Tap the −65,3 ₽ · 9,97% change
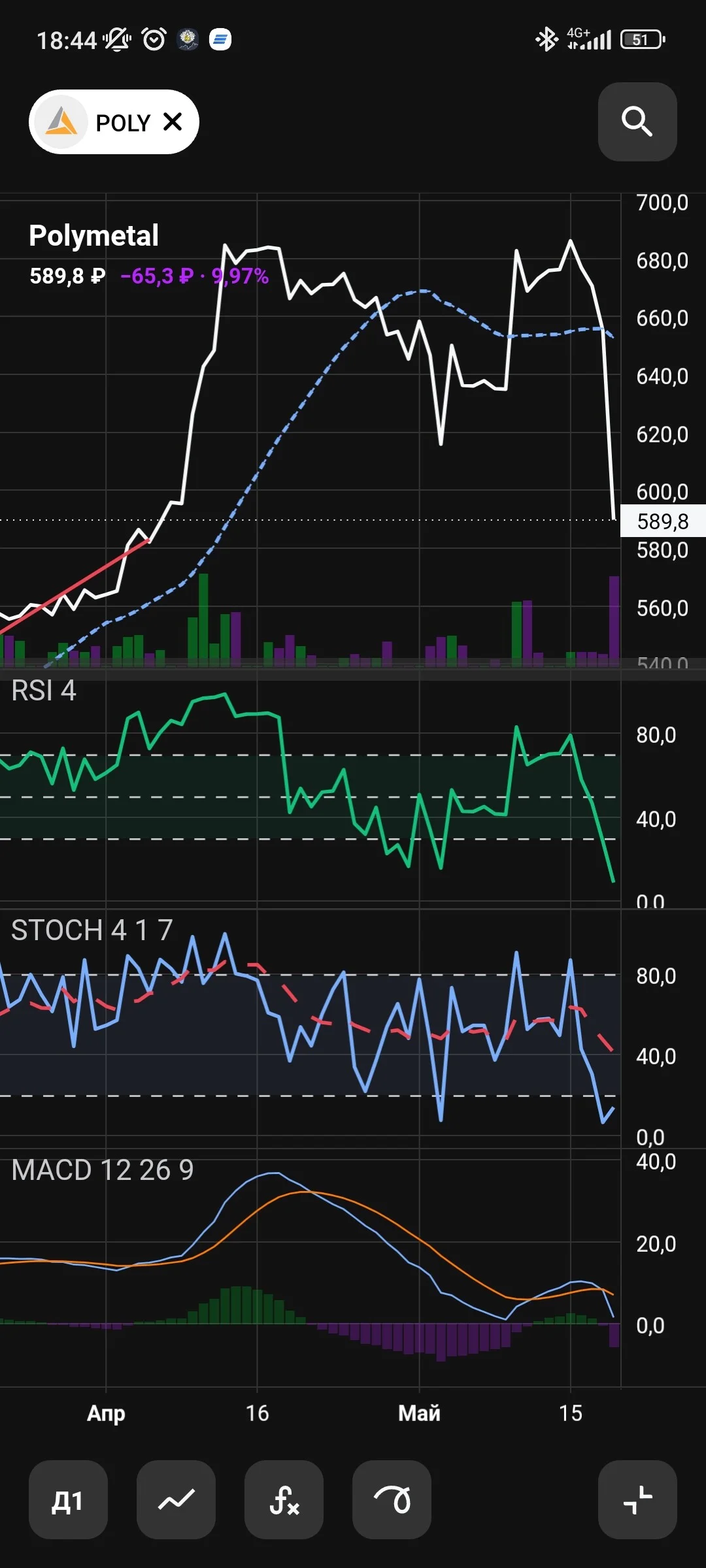 [x=195, y=276]
